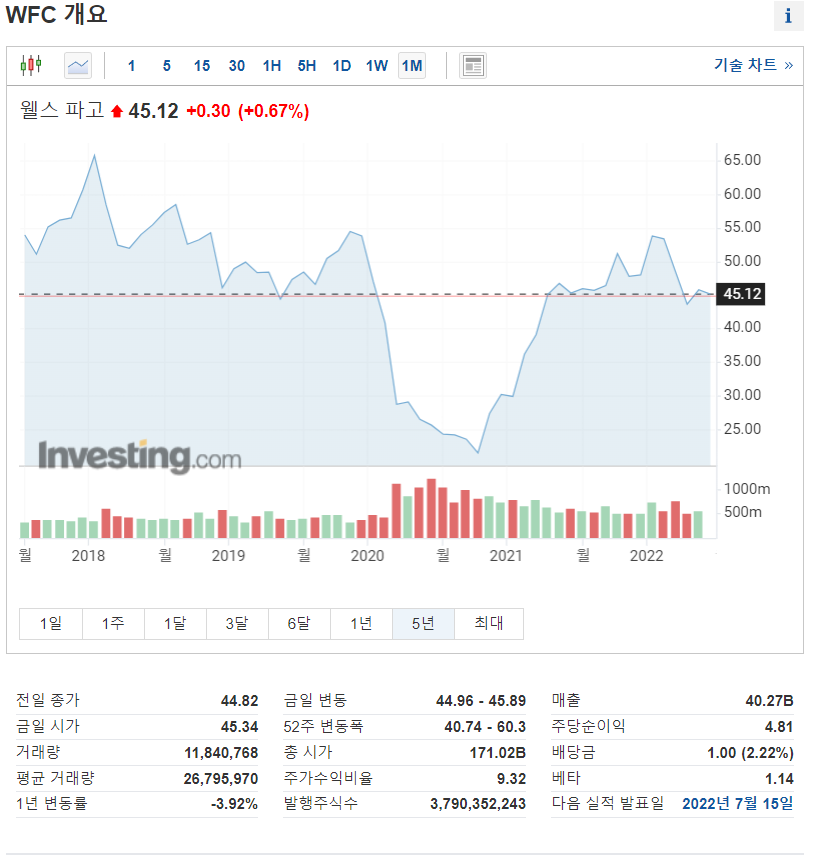813x860 pixels.
Task: Click the WFC 개요 heading
Action: (57, 14)
